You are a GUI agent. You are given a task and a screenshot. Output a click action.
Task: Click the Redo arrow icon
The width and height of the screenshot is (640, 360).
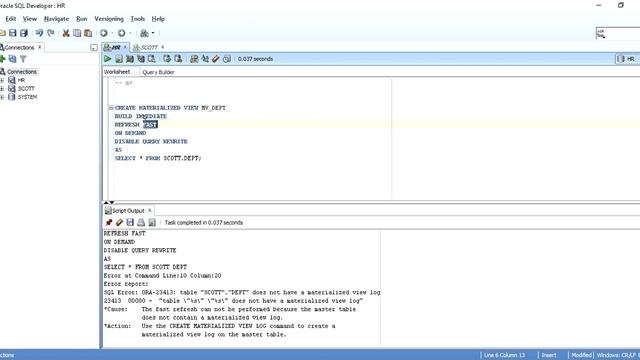click(x=51, y=33)
